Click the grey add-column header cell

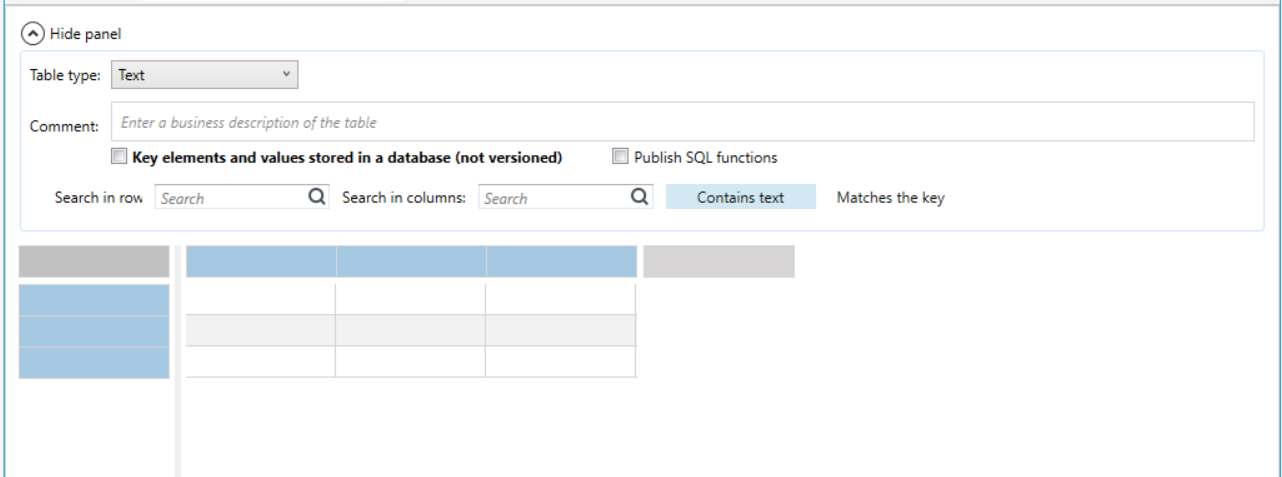(719, 261)
